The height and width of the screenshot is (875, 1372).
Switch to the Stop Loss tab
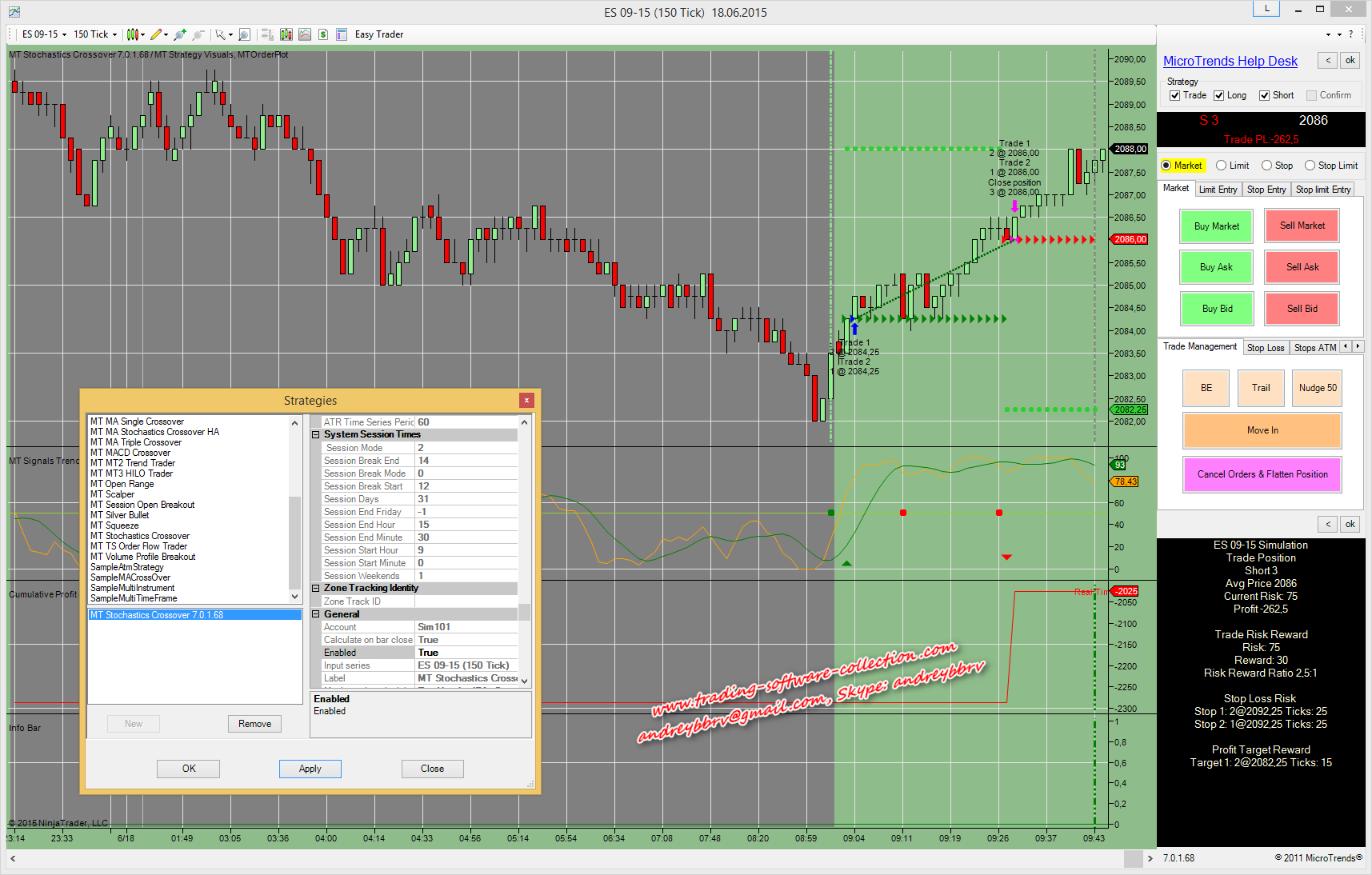[x=1265, y=347]
